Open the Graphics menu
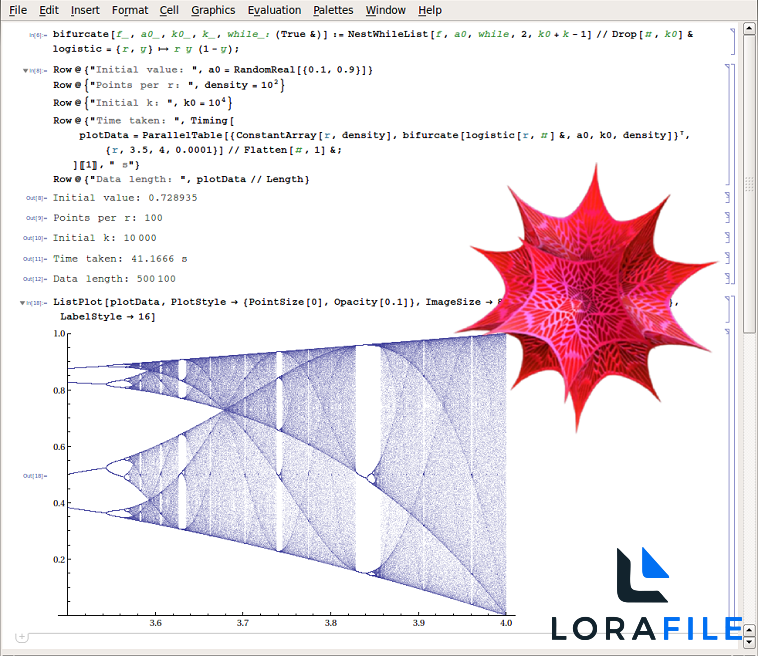This screenshot has width=758, height=656. (x=213, y=10)
